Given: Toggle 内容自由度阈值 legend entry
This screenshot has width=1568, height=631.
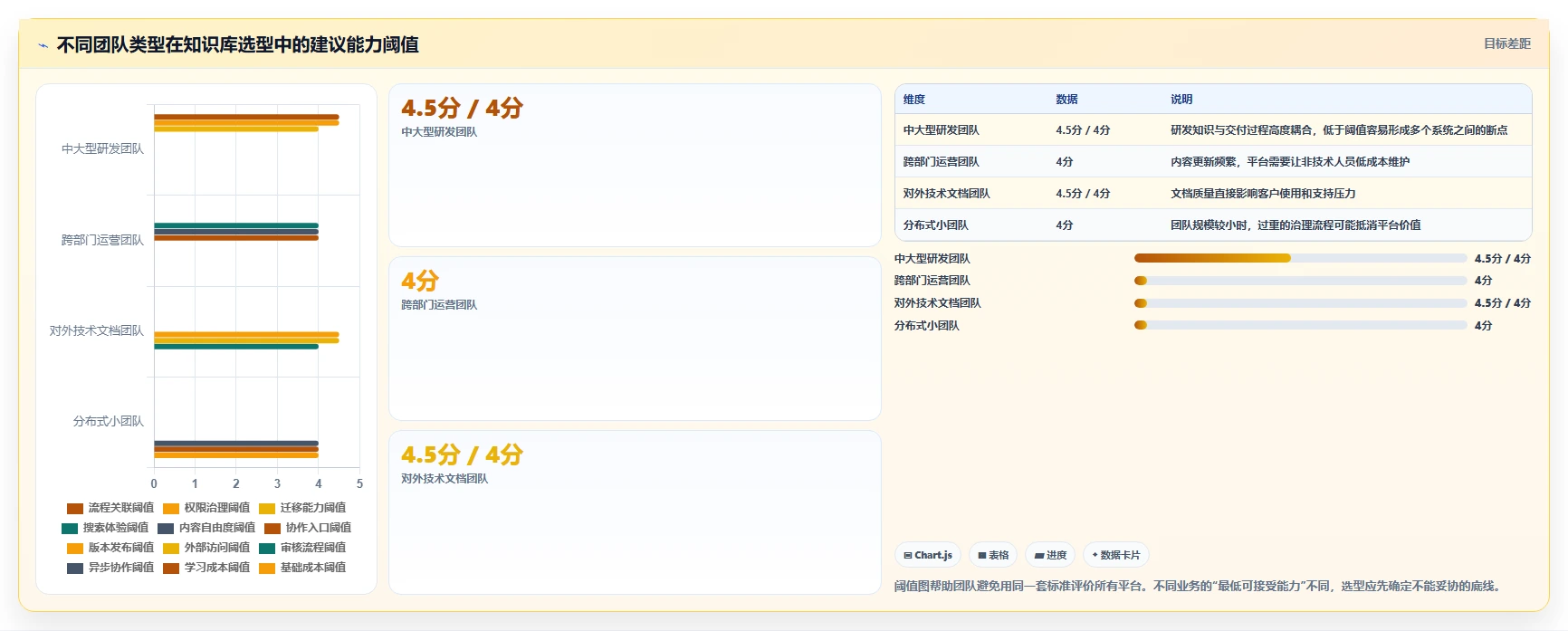Looking at the screenshot, I should point(206,528).
